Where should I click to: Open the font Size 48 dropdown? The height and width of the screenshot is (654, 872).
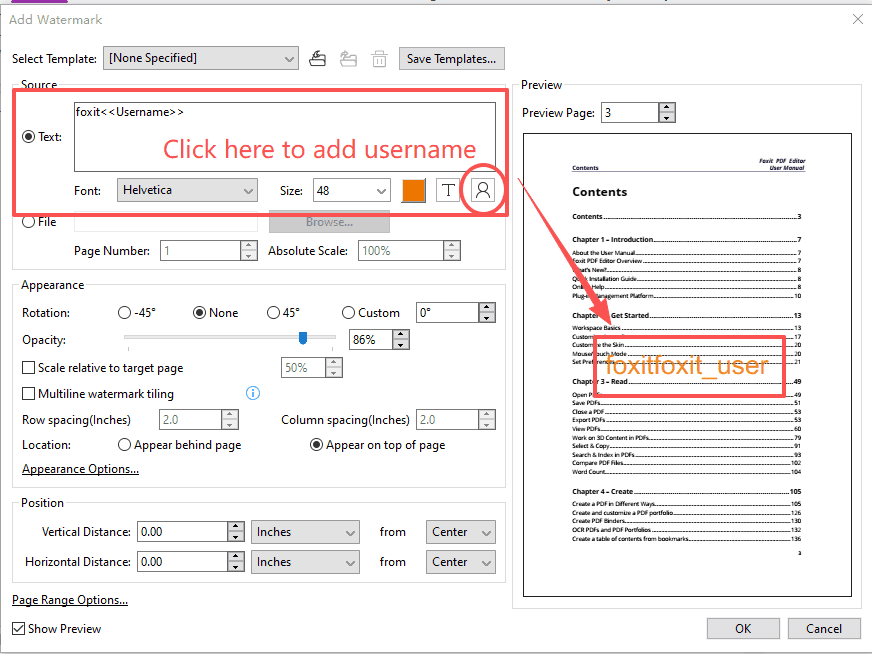[351, 190]
